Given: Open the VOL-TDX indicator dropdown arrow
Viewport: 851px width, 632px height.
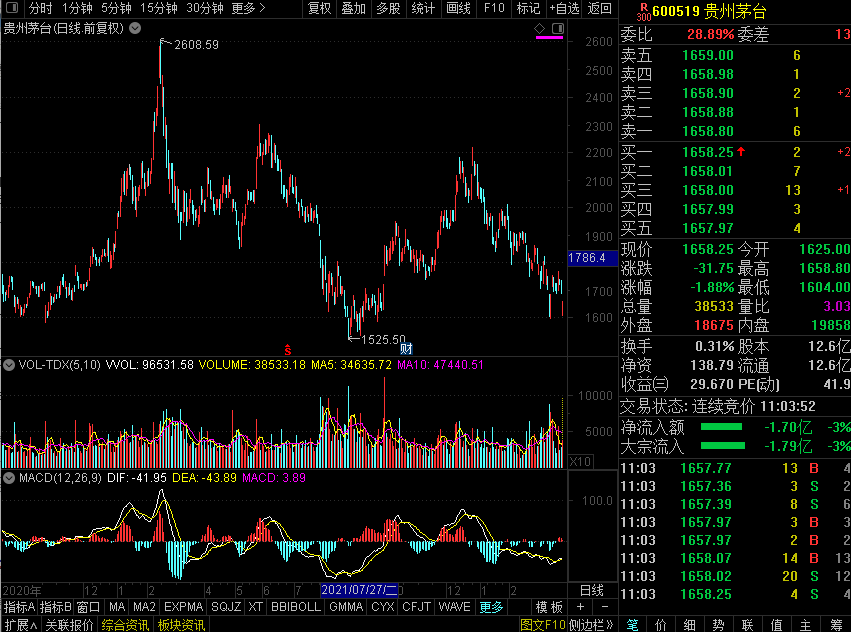Looking at the screenshot, I should pos(9,365).
